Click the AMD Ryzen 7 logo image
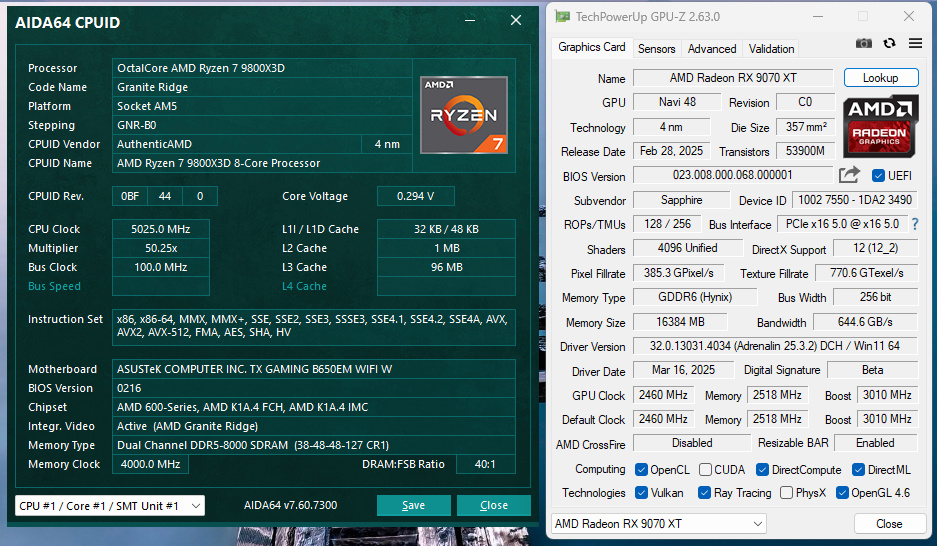 464,115
